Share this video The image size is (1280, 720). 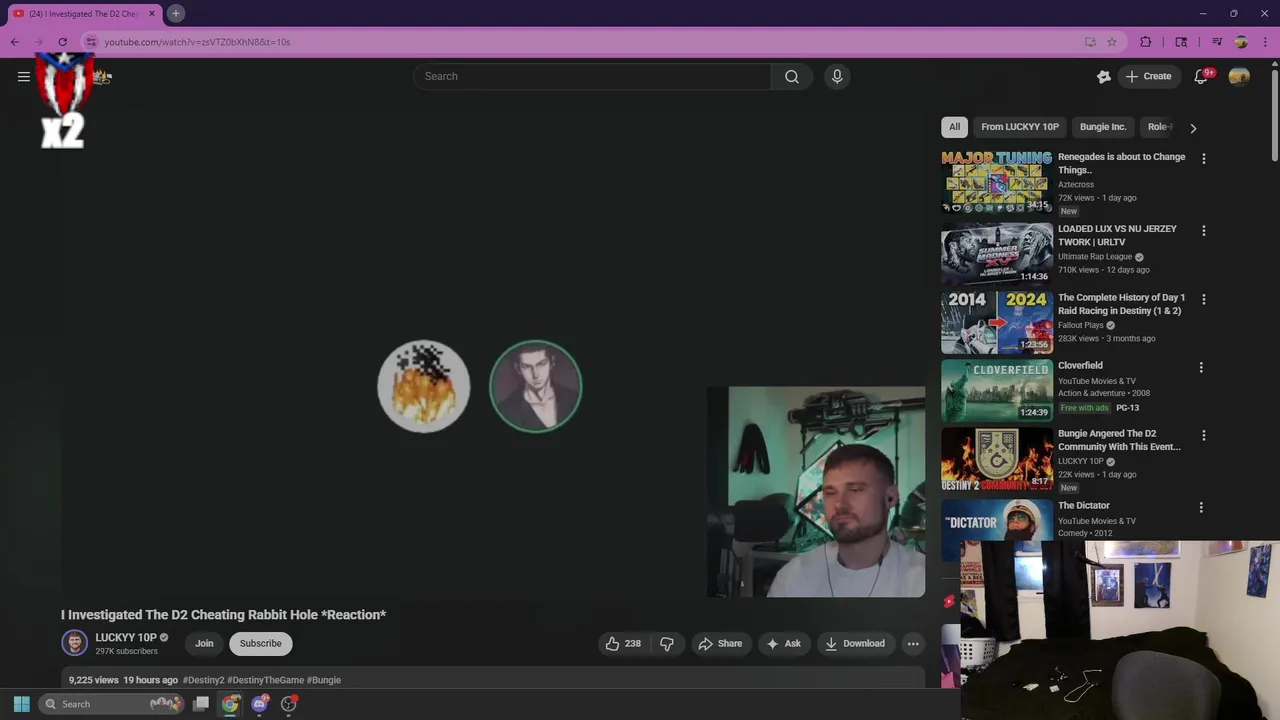tap(720, 644)
